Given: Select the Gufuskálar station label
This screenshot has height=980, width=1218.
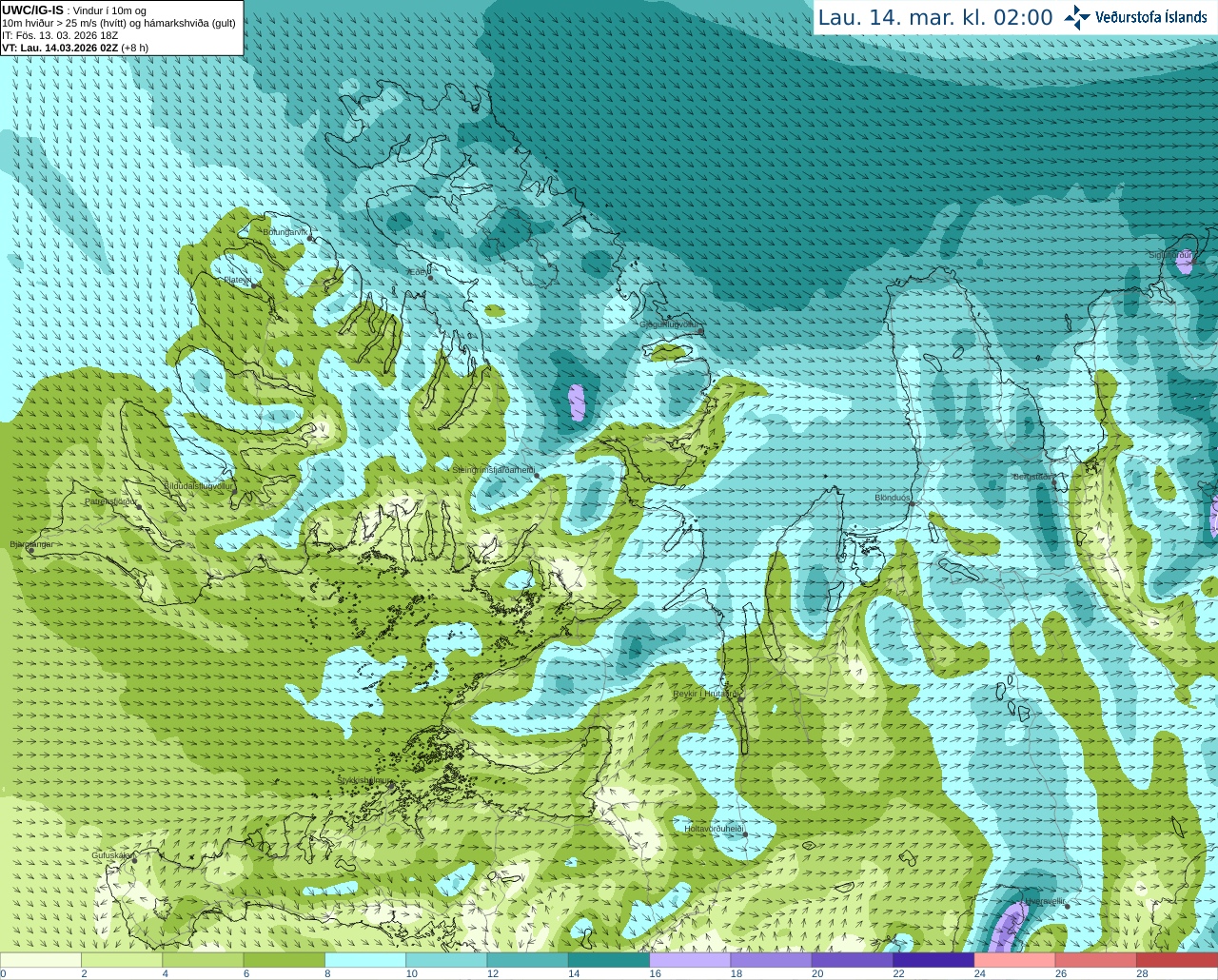Looking at the screenshot, I should 111,855.
